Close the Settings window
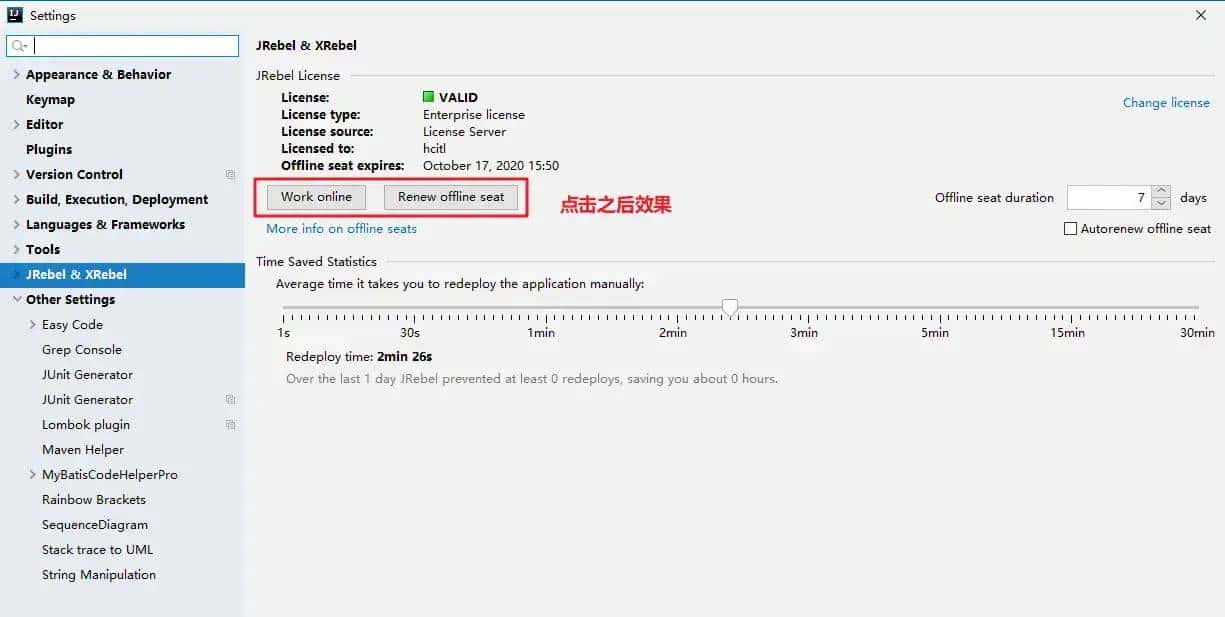Screen dimensions: 1225x617 click(1201, 15)
